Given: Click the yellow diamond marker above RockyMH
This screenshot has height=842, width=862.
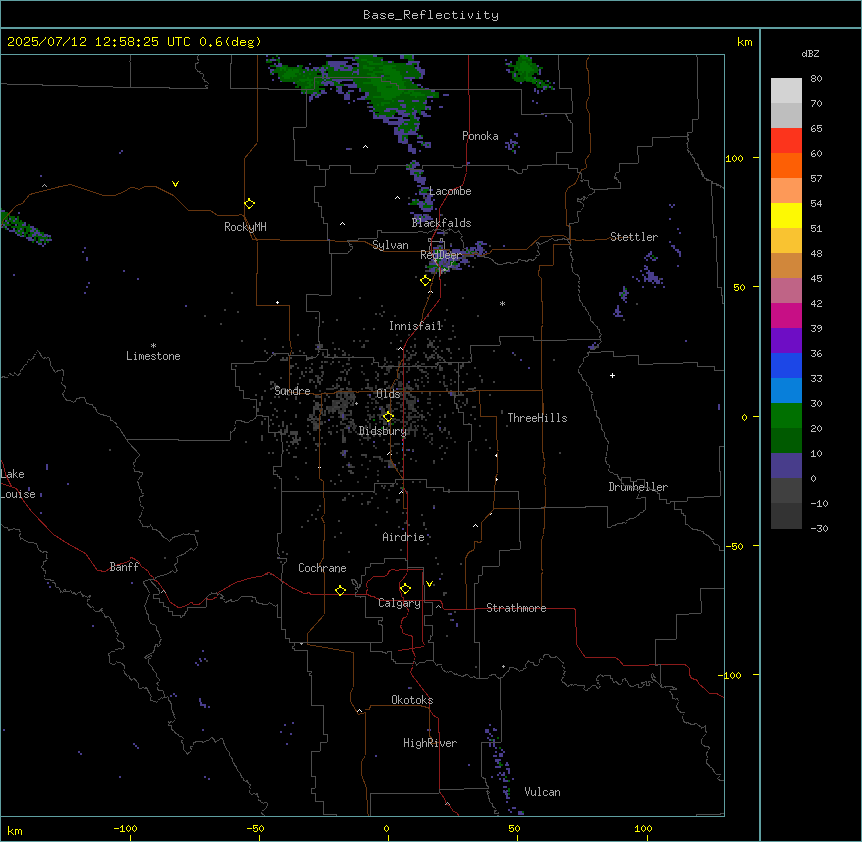Looking at the screenshot, I should tap(250, 204).
